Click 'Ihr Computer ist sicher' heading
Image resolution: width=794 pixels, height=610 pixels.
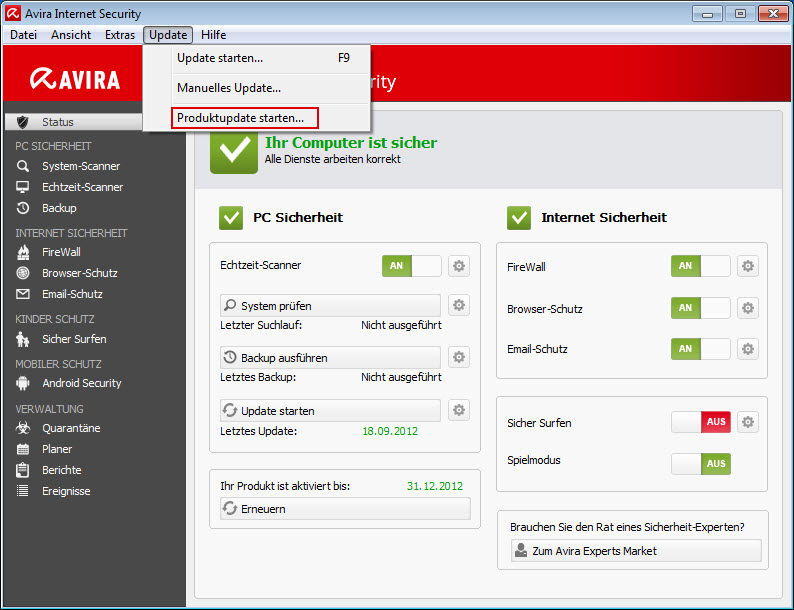[351, 143]
